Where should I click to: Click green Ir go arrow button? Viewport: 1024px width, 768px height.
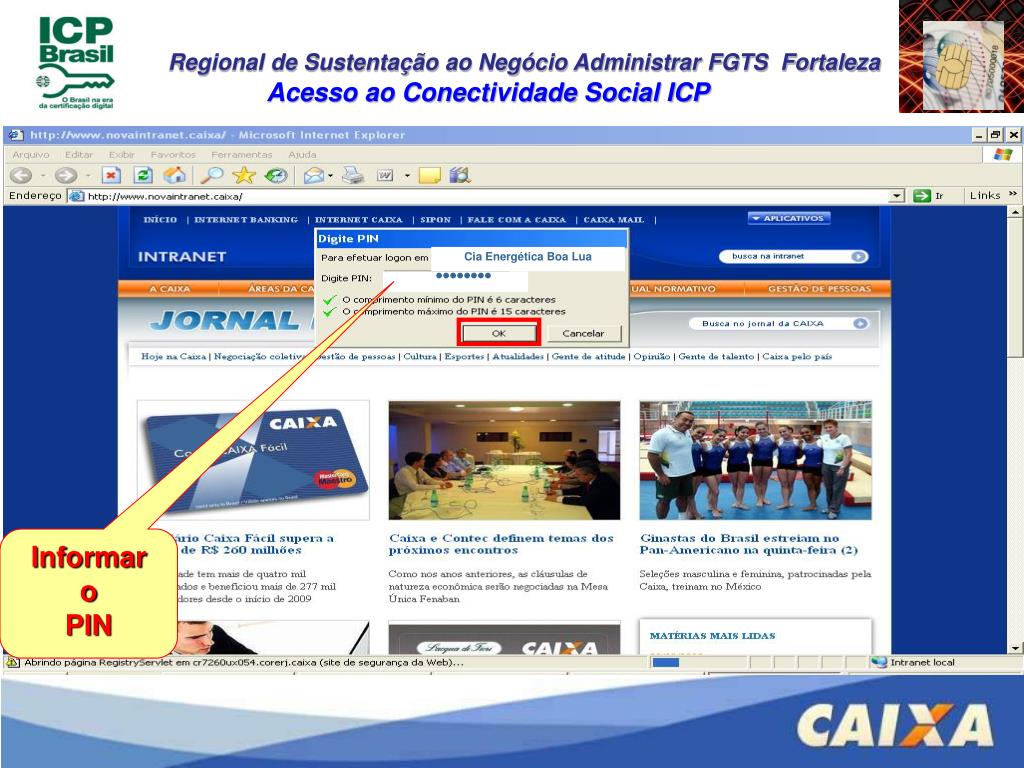pos(921,195)
